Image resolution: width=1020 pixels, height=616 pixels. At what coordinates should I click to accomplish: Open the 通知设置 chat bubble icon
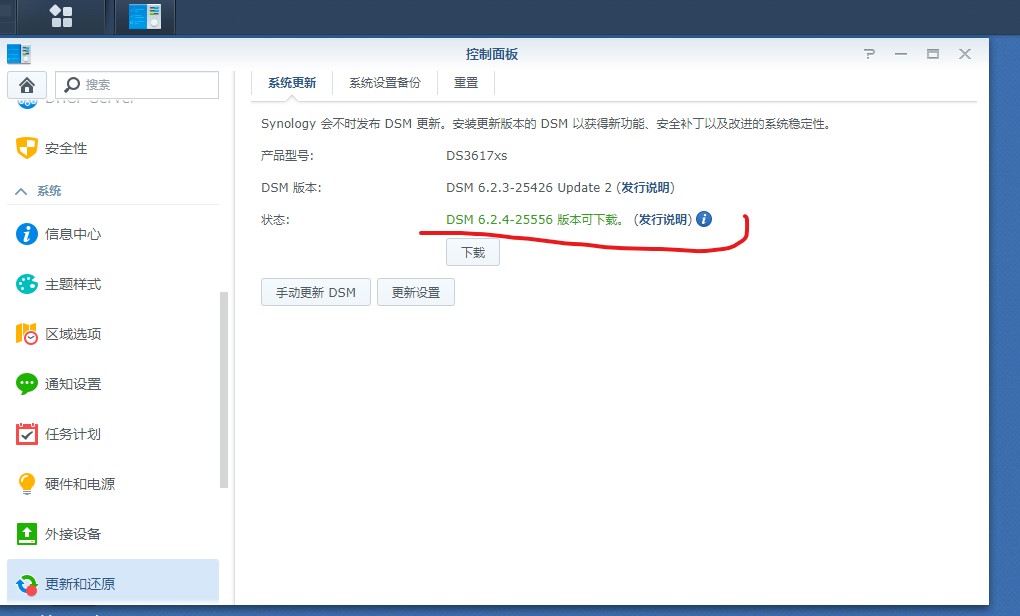pos(27,384)
